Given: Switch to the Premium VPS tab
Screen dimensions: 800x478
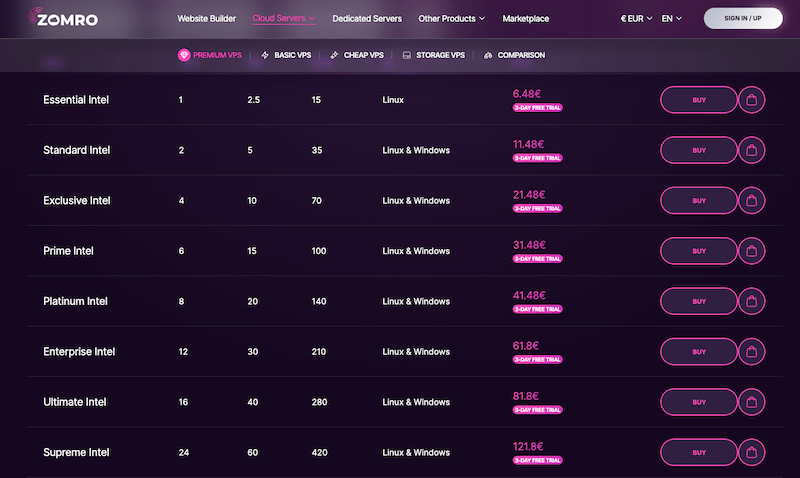Looking at the screenshot, I should click(210, 55).
